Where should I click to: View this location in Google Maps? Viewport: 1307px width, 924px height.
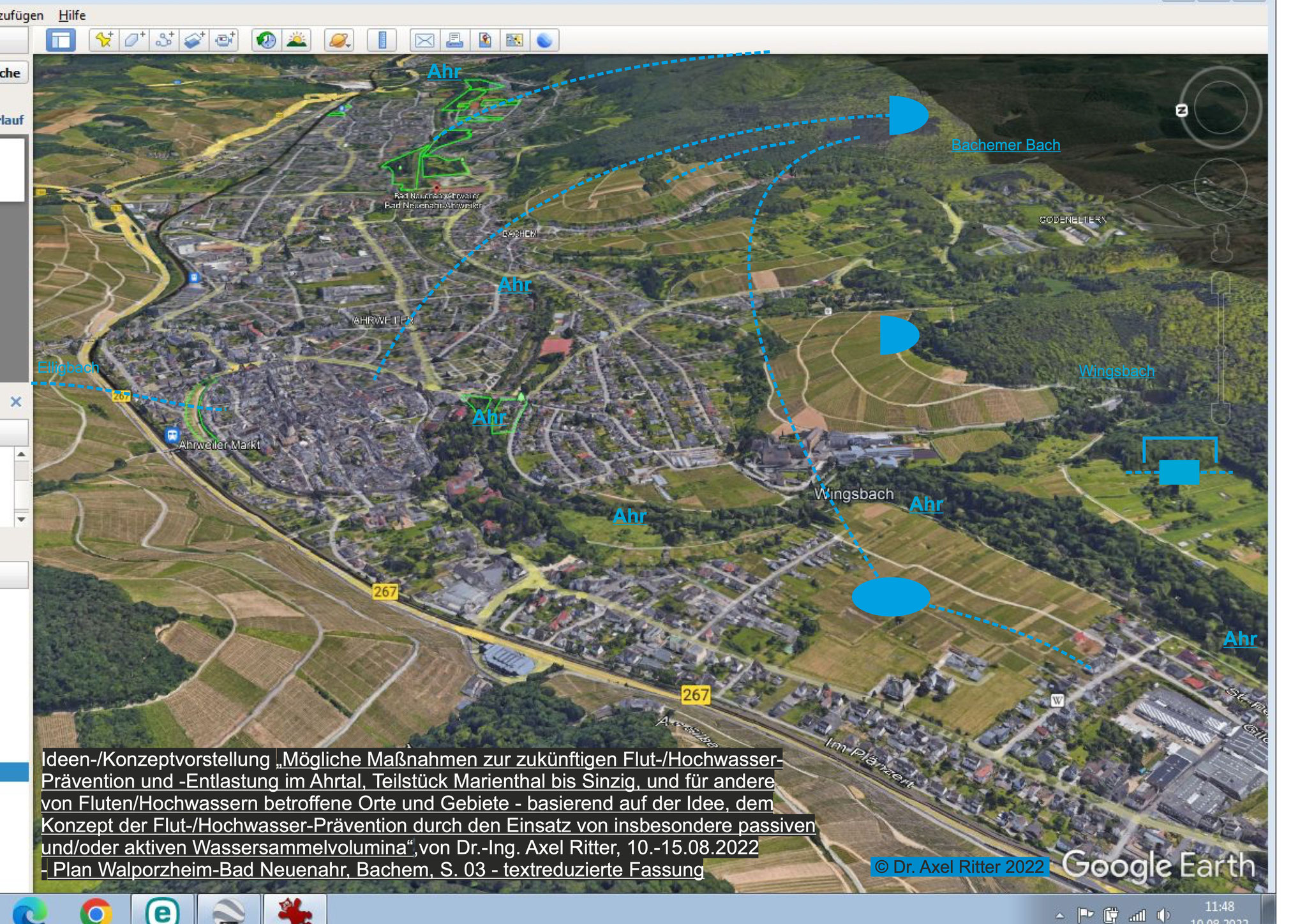[x=514, y=40]
